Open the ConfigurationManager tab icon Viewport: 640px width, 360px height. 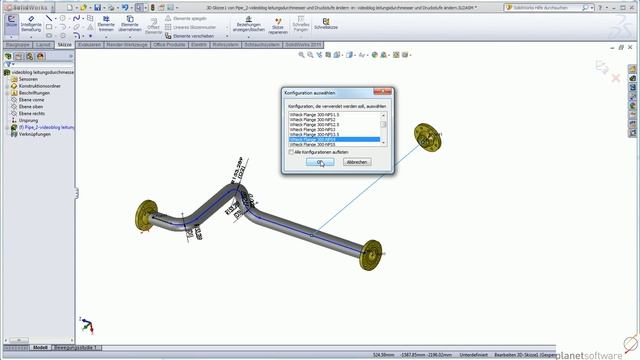29,56
